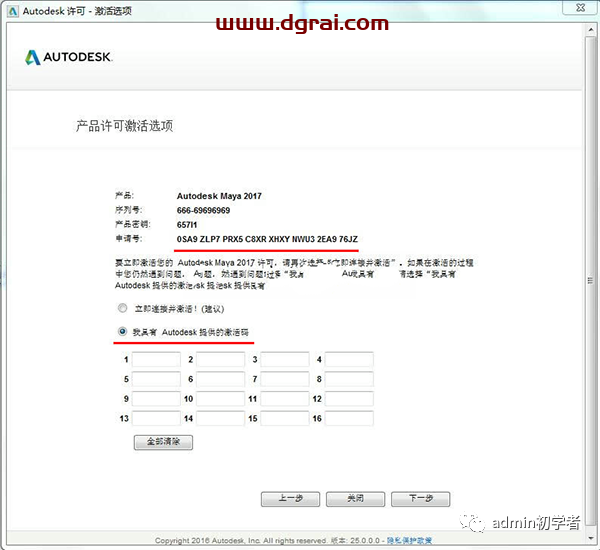The height and width of the screenshot is (550, 600).
Task: Click activation code field 9
Action: click(156, 398)
